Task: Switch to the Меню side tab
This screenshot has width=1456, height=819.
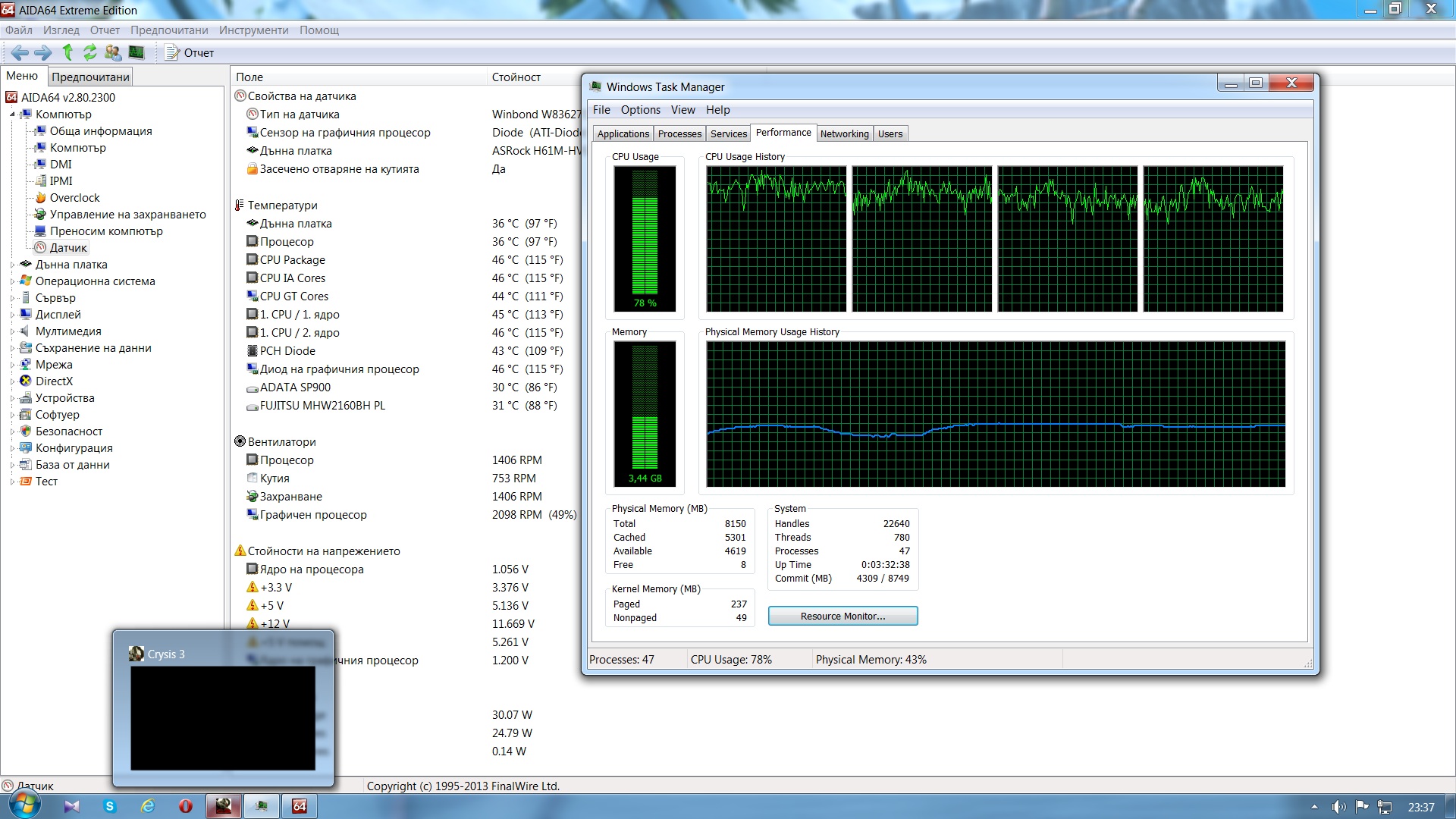Action: point(22,76)
